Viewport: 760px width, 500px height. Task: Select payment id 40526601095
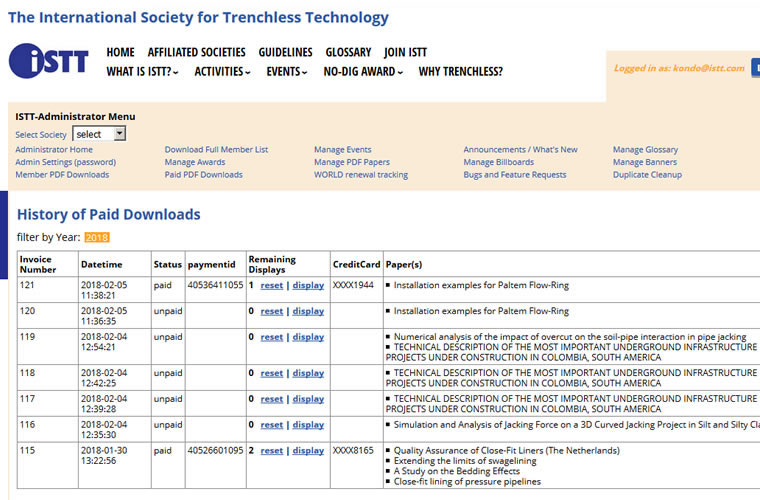(x=215, y=450)
